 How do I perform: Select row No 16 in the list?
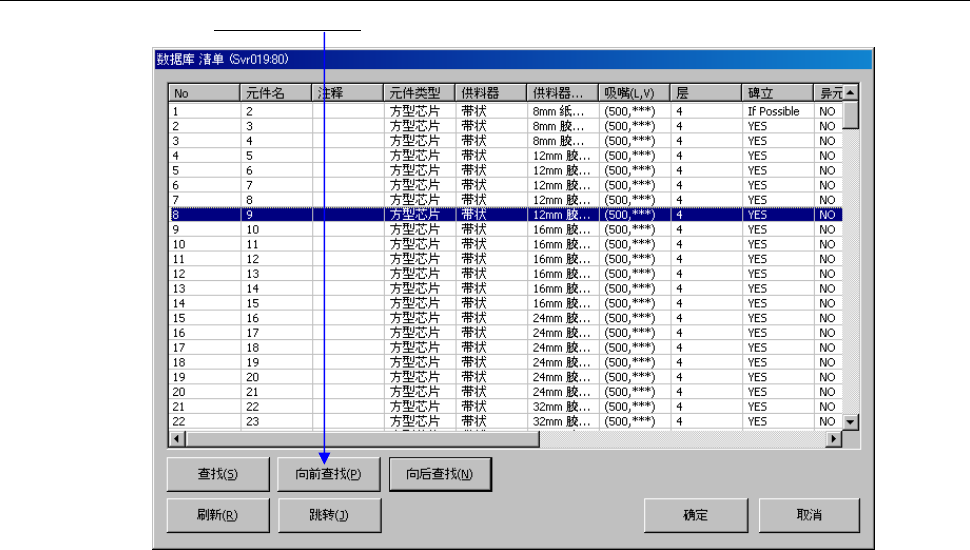coord(506,333)
